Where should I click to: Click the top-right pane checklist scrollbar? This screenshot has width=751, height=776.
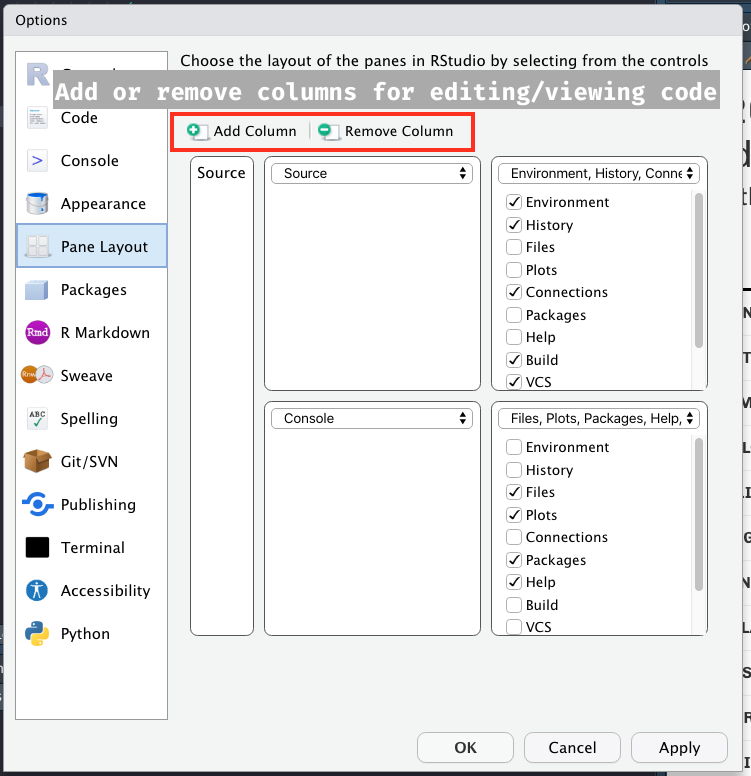coord(699,270)
